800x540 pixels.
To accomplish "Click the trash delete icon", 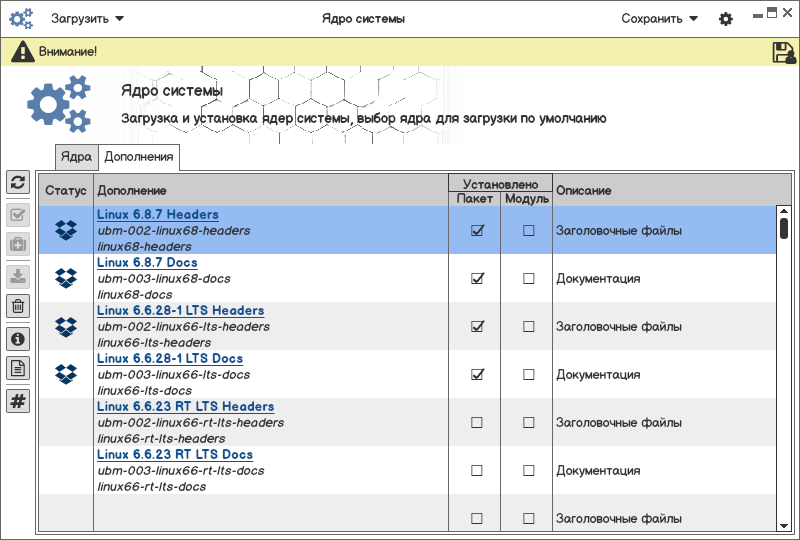I will tap(18, 306).
